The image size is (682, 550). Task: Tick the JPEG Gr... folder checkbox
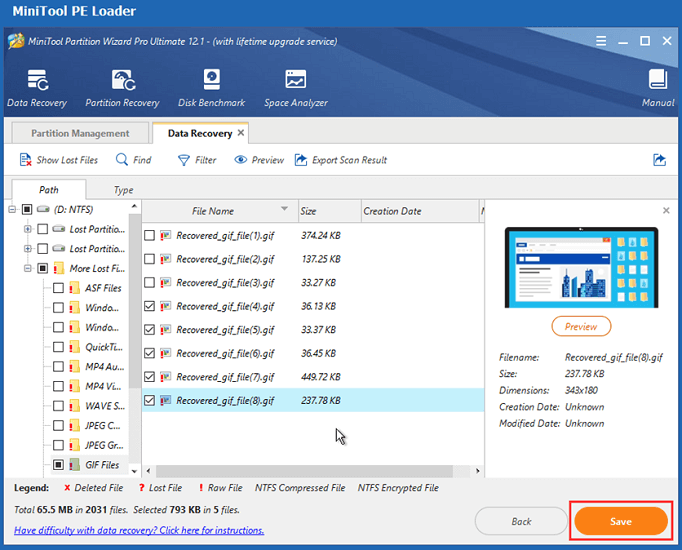tap(58, 445)
